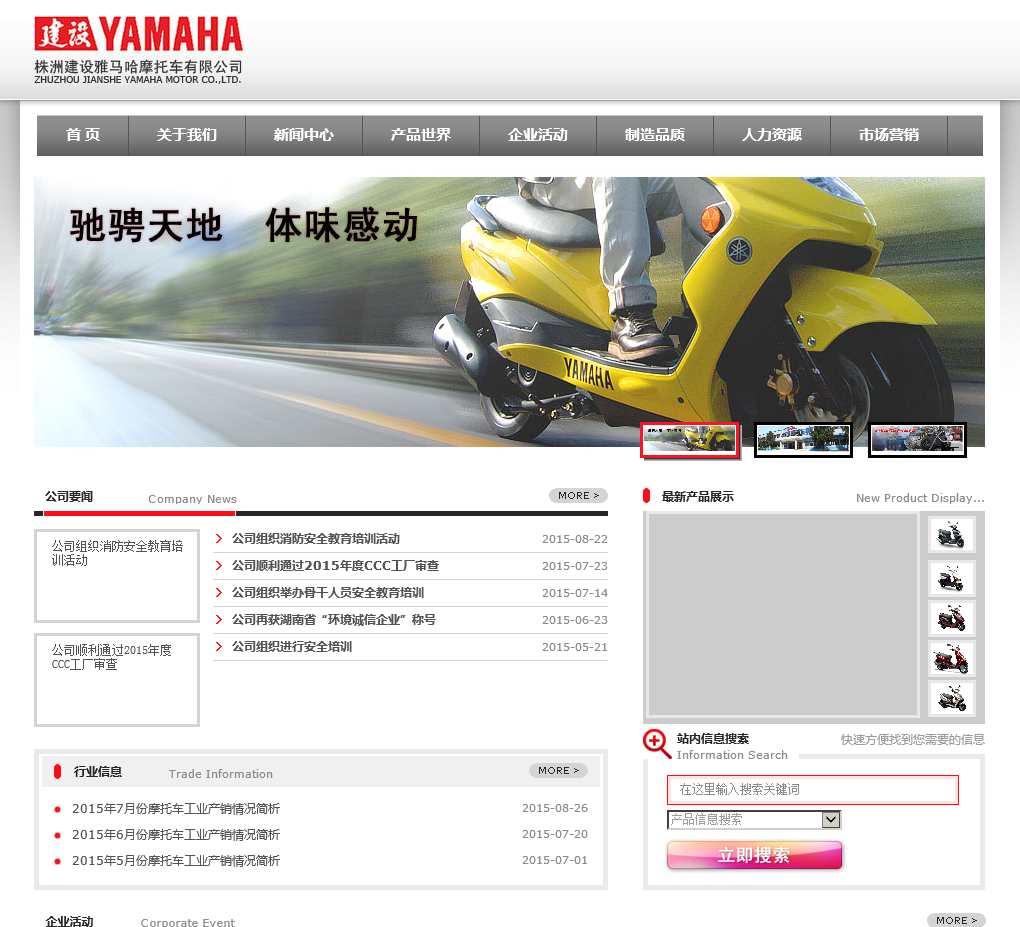Click MORE button for Company News

pos(578,496)
